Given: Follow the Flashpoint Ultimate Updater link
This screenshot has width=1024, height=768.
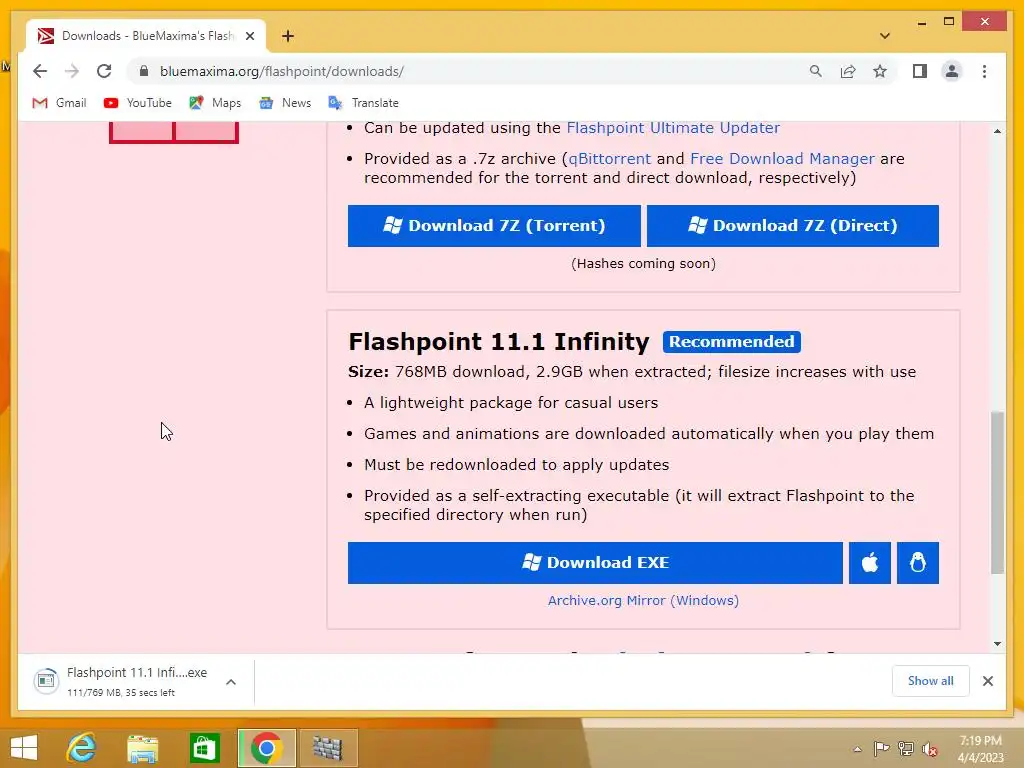Looking at the screenshot, I should coord(673,127).
